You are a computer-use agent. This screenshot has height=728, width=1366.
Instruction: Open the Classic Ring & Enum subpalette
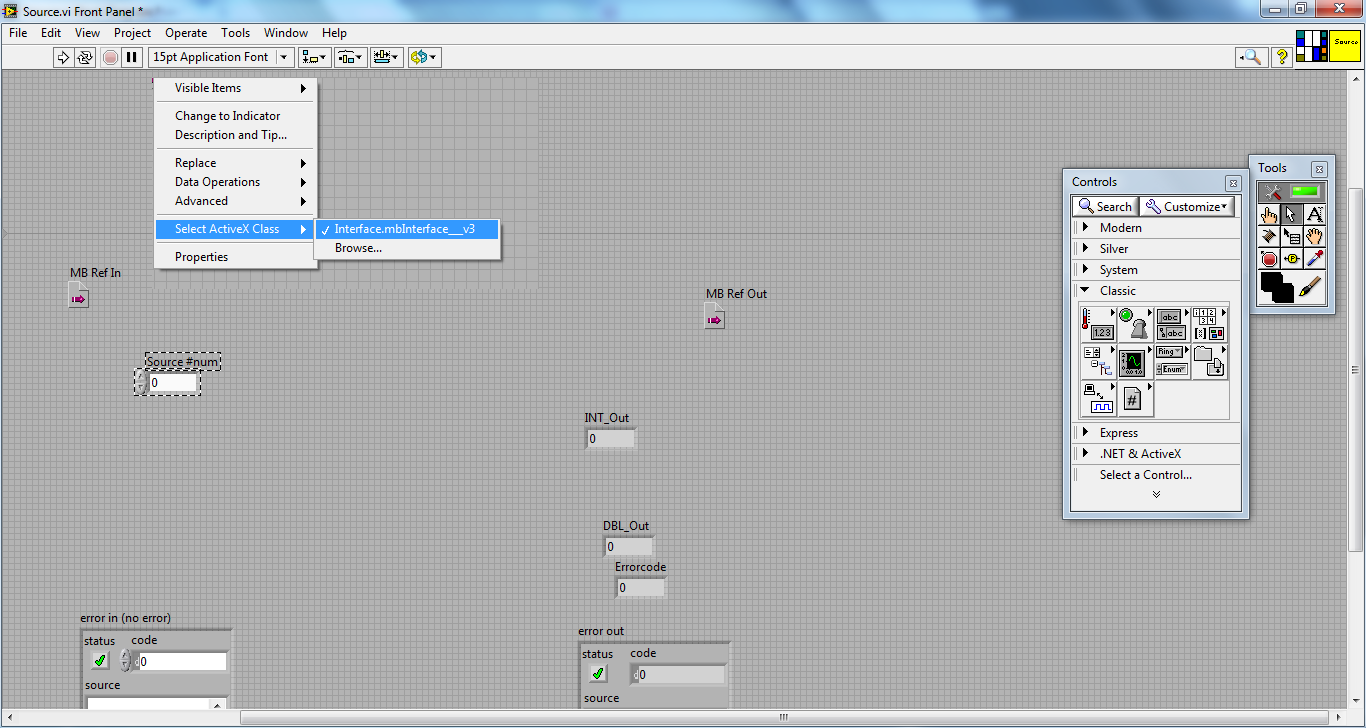tap(1172, 362)
